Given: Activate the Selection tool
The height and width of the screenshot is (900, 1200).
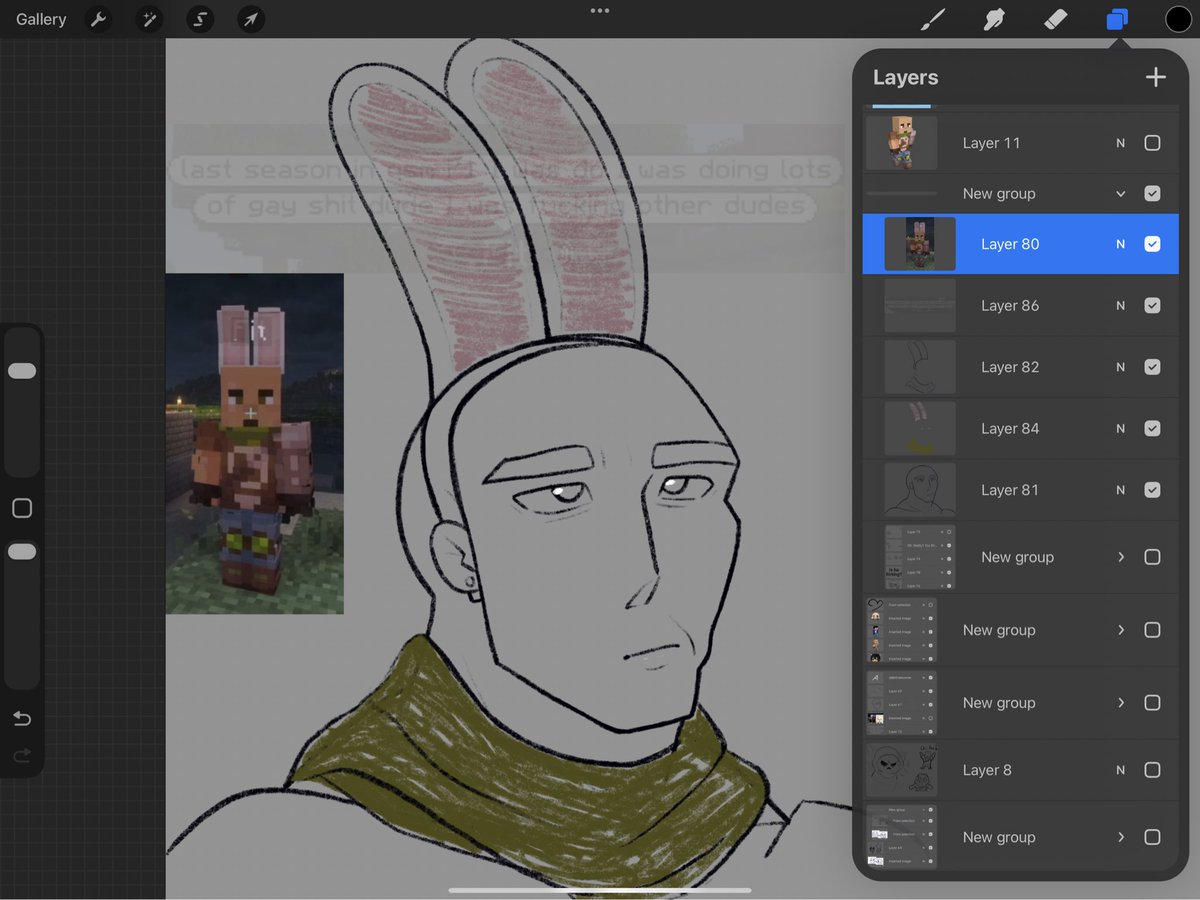Looking at the screenshot, I should coord(199,19).
